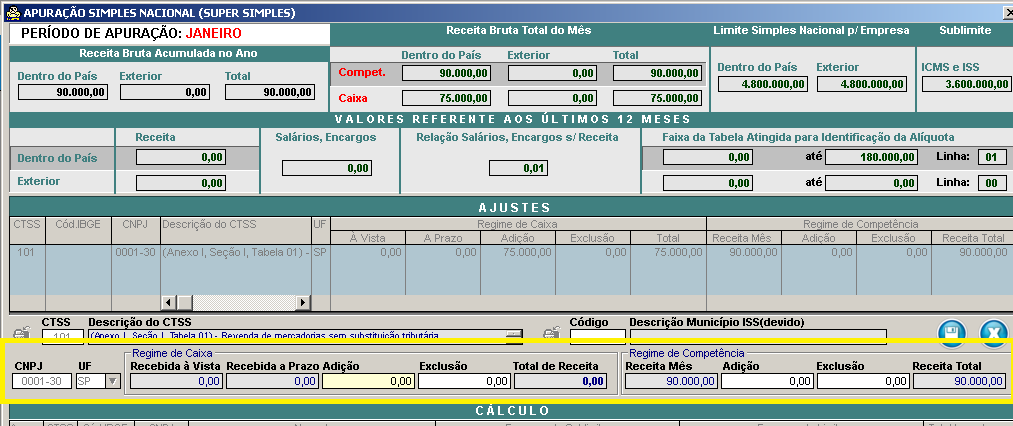Screen dimensions: 1013x426
Task: Click the Total de Receita field
Action: (560, 381)
